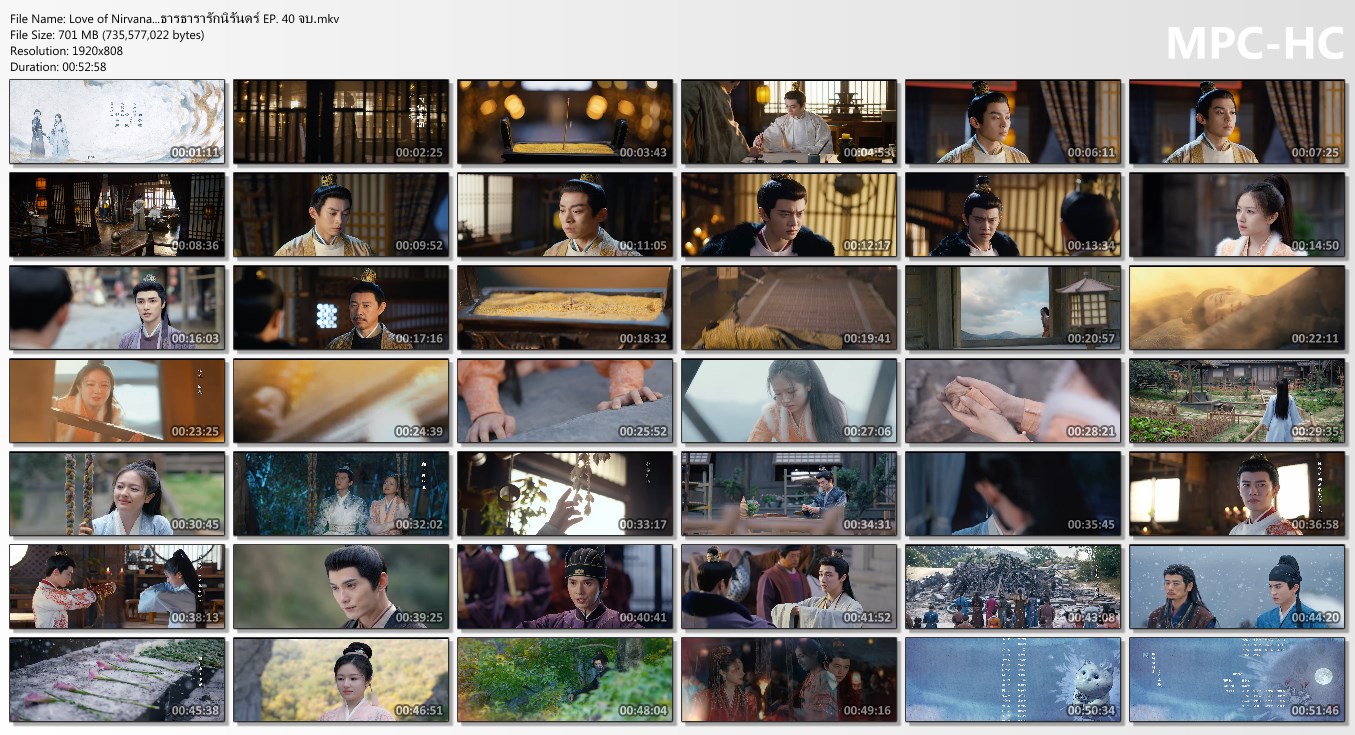The image size is (1355, 735).
Task: Open the thumbnail stamped 00:19:41
Action: pyautogui.click(x=789, y=307)
